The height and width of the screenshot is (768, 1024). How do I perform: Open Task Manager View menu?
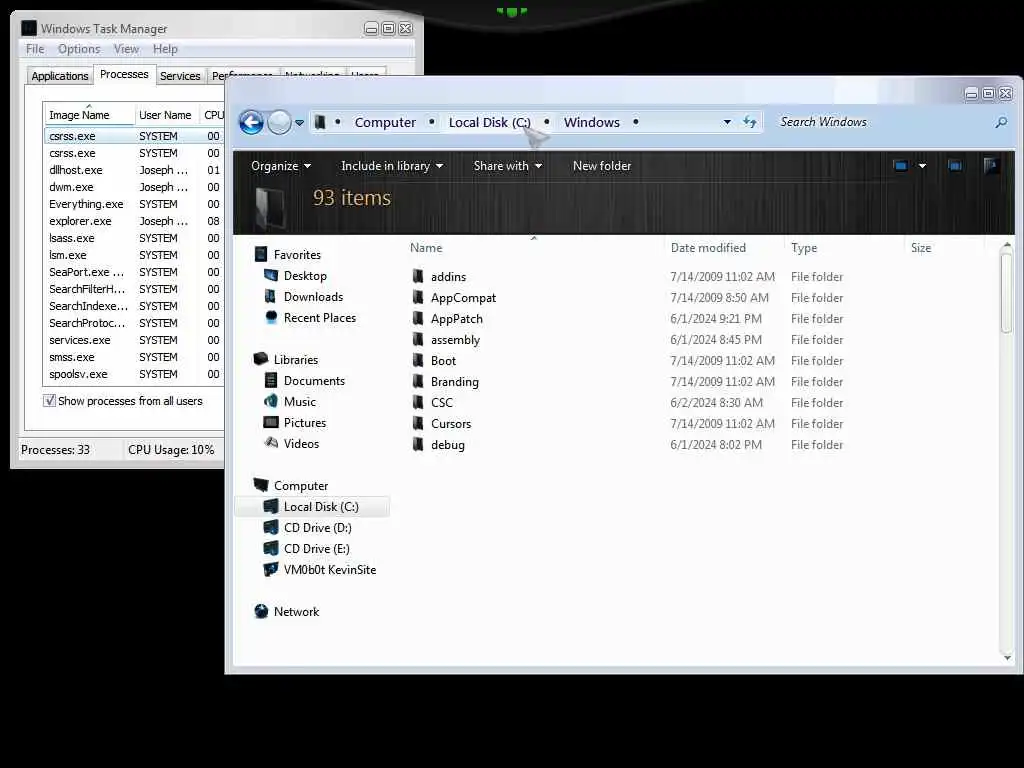126,49
